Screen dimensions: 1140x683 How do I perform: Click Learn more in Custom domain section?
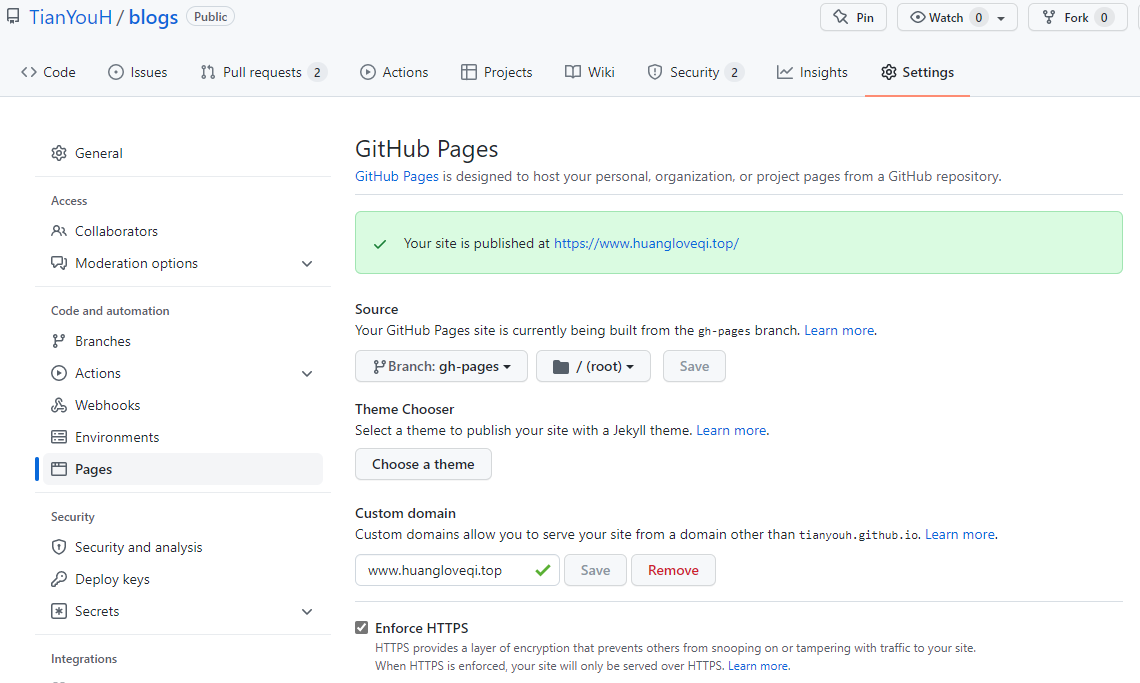point(960,534)
